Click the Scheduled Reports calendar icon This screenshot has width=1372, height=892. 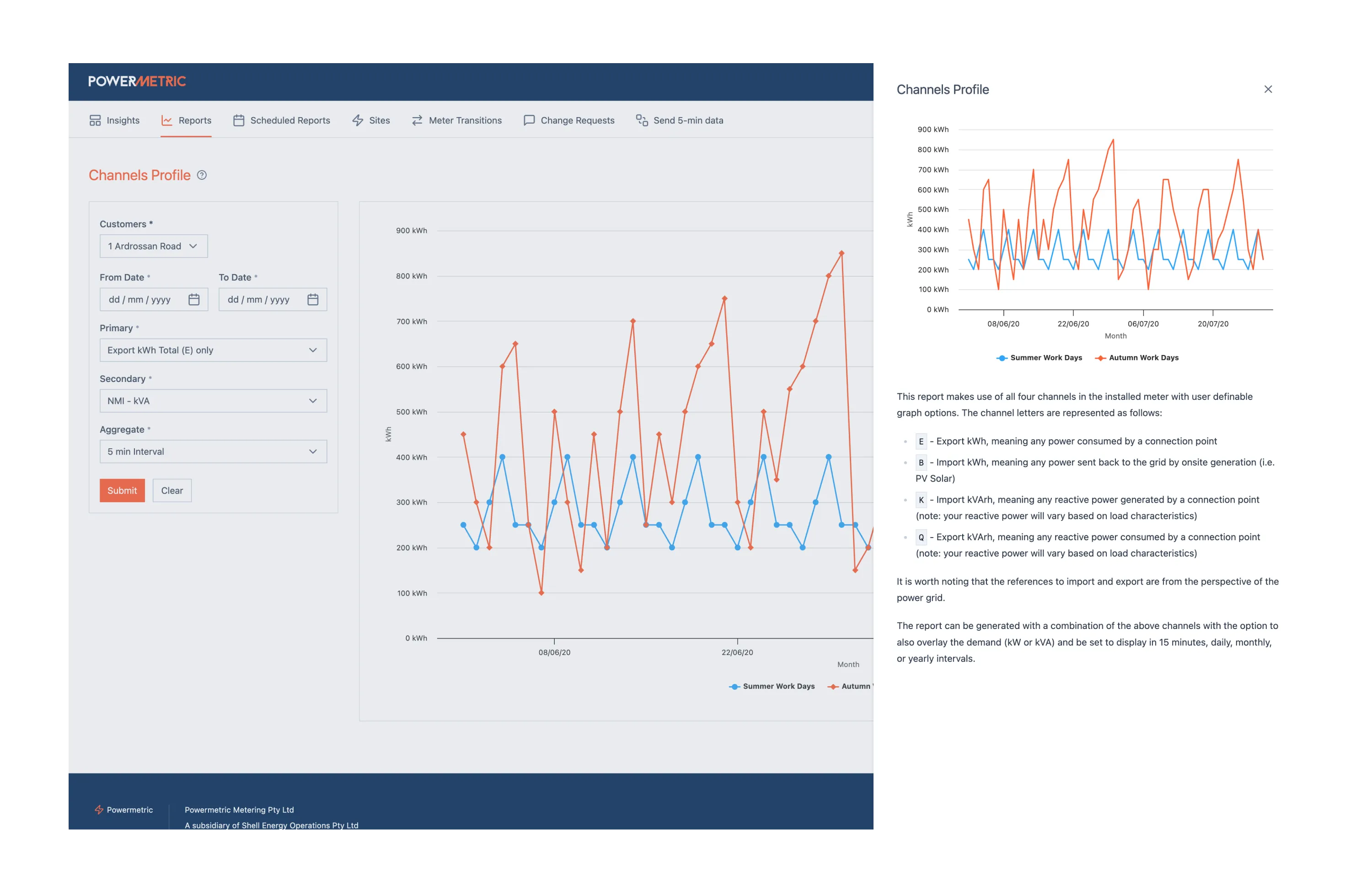point(239,120)
